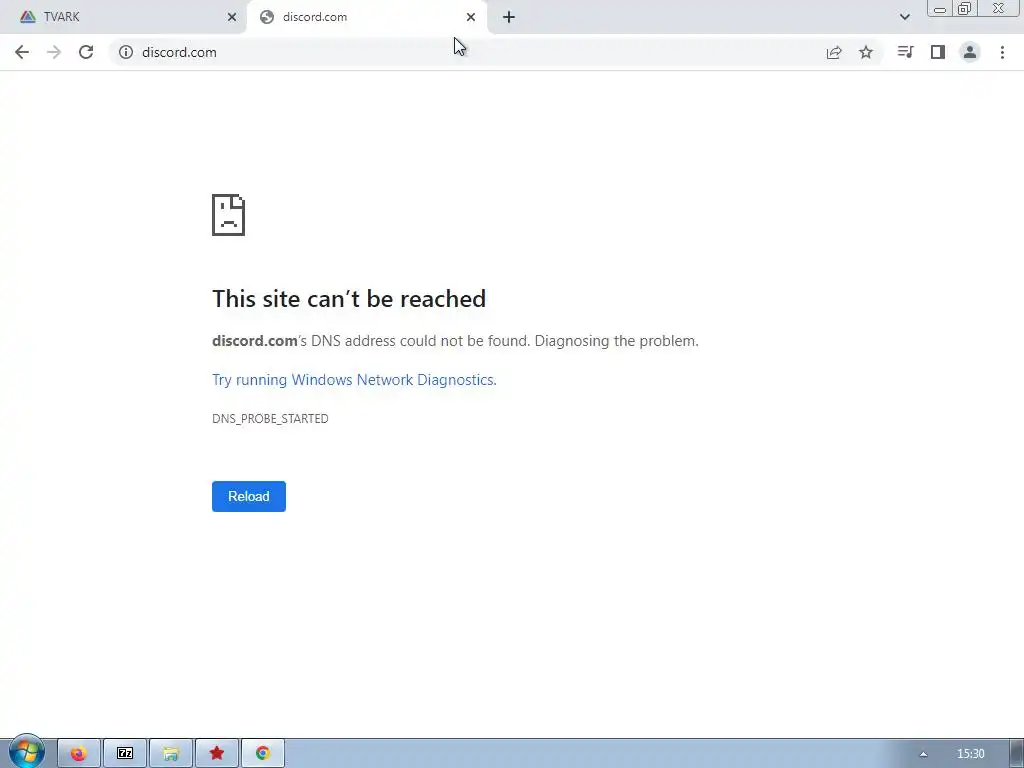Click the Chrome taskbar icon
This screenshot has height=768, width=1024.
click(263, 754)
